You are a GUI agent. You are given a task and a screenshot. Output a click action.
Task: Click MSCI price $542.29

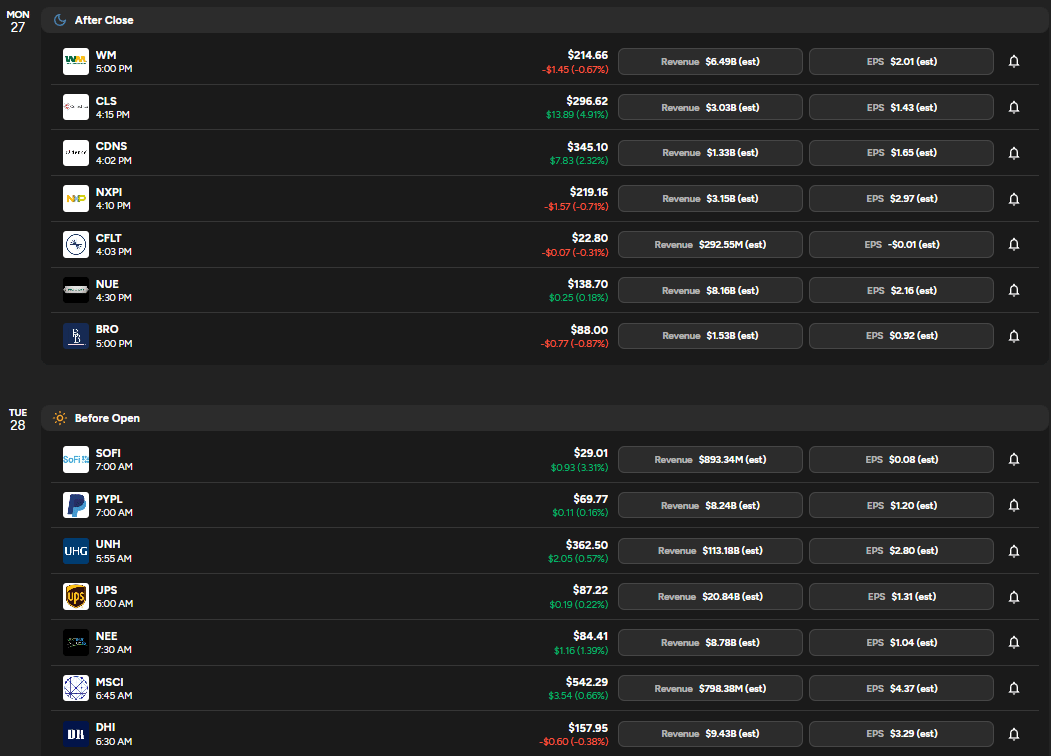[x=586, y=682]
